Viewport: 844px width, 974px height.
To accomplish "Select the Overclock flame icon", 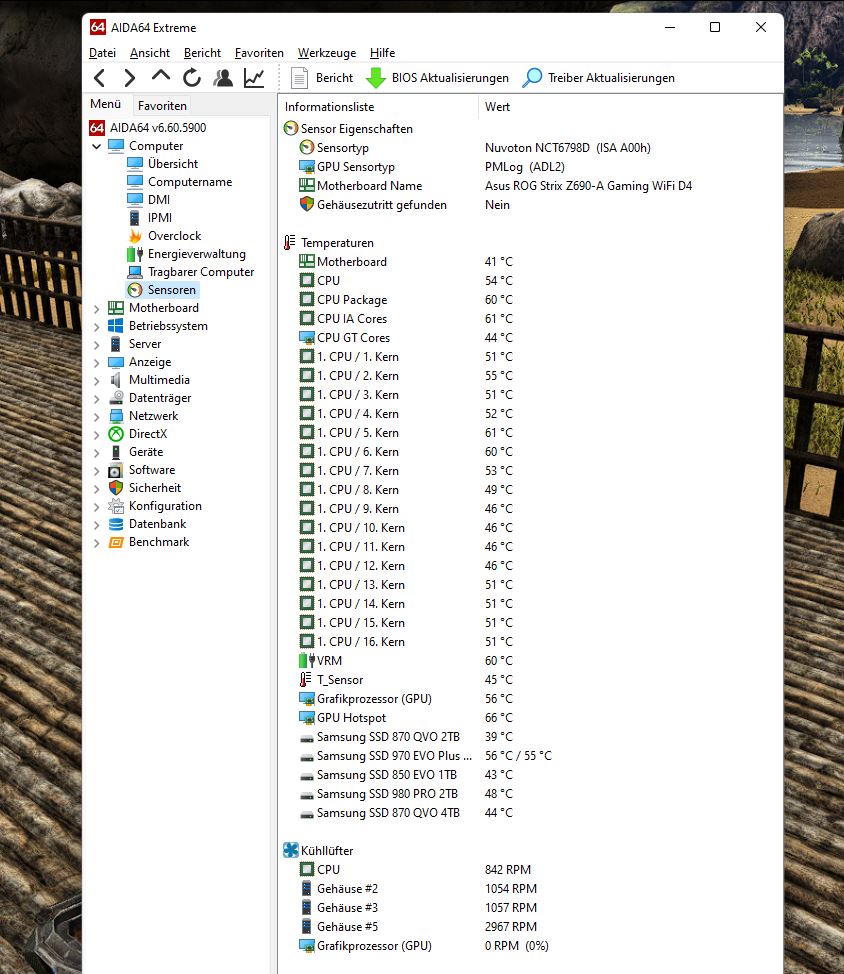I will (x=135, y=235).
